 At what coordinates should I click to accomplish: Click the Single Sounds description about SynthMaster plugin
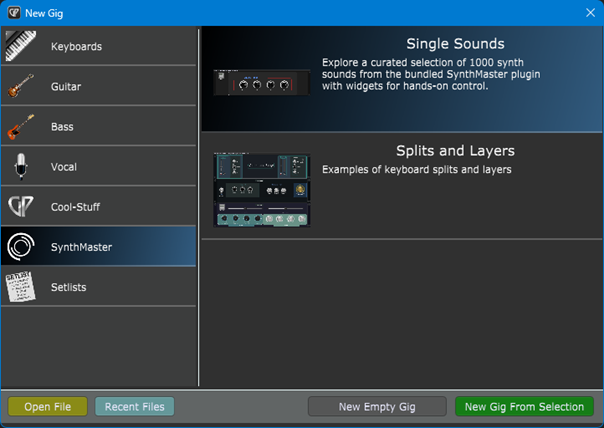point(431,74)
